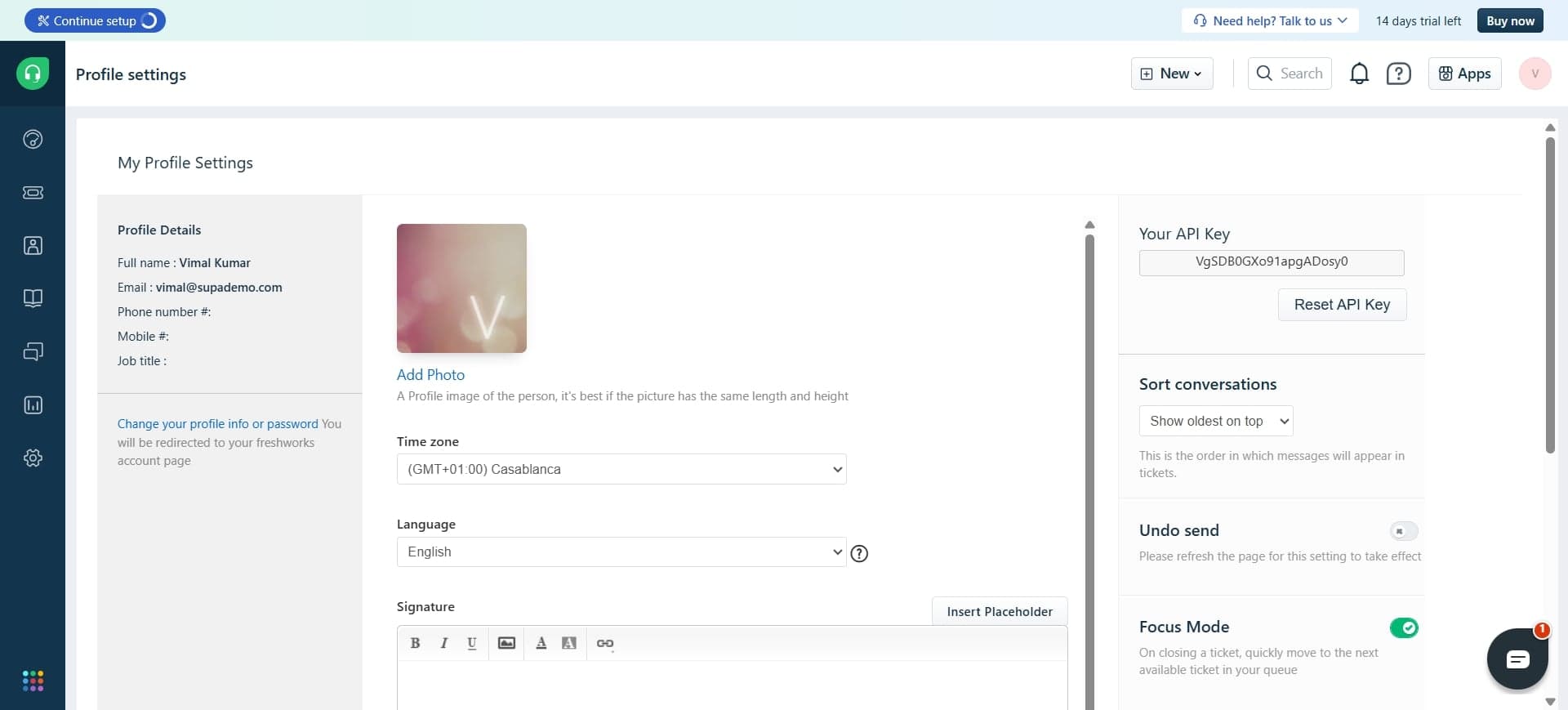The width and height of the screenshot is (1568, 710).
Task: Click the page vertical scrollbar
Action: [x=1550, y=294]
